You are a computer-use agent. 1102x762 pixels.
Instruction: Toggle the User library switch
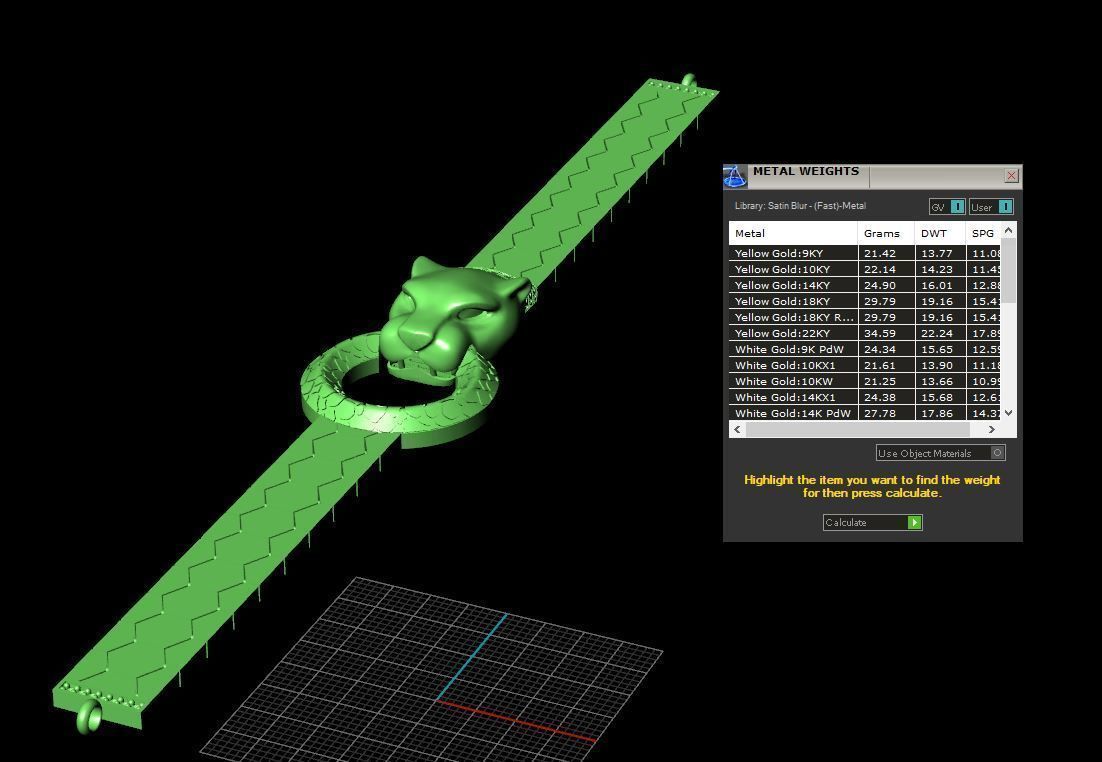992,207
